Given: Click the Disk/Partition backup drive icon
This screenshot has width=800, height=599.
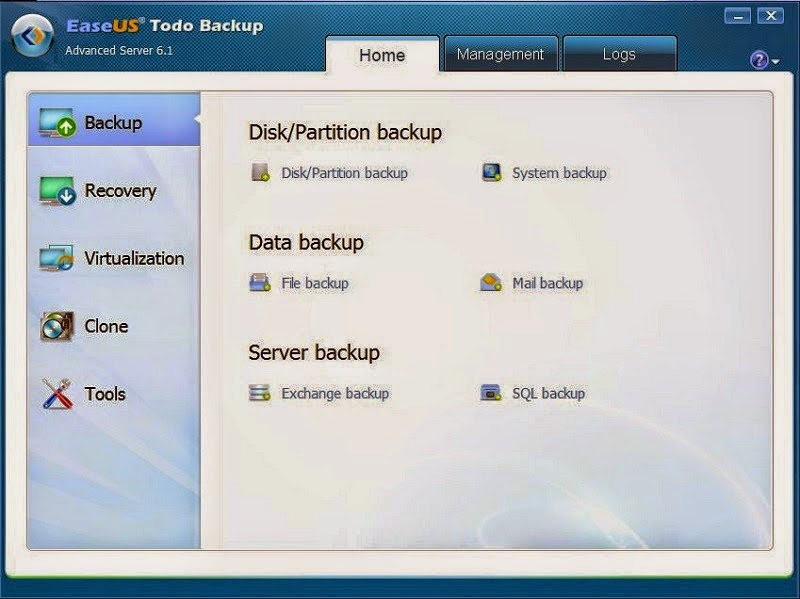Looking at the screenshot, I should 260,172.
